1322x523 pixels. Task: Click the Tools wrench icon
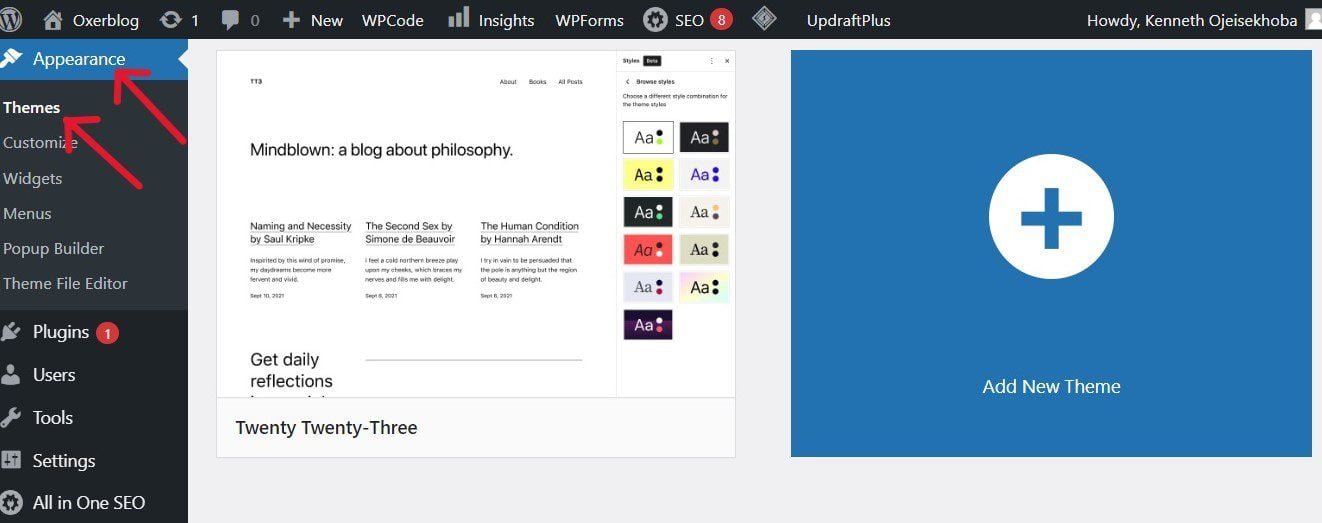11,418
